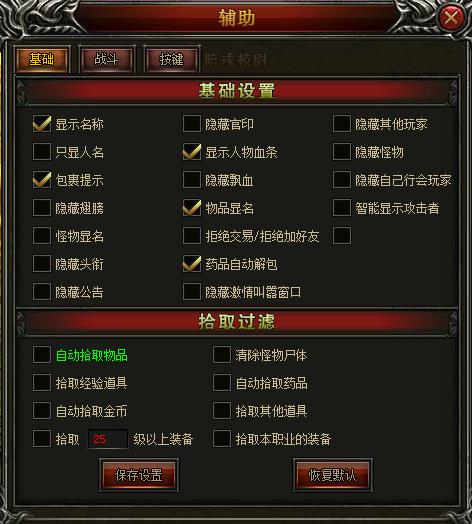Select the 基础 tab
The width and height of the screenshot is (472, 524).
[x=41, y=60]
